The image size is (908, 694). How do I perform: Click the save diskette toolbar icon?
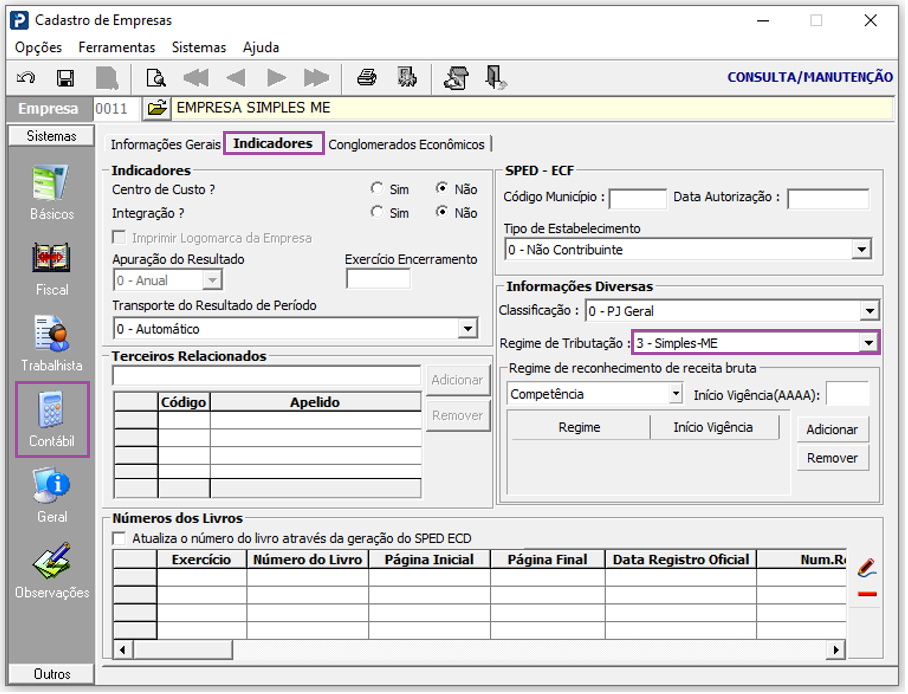pos(65,78)
